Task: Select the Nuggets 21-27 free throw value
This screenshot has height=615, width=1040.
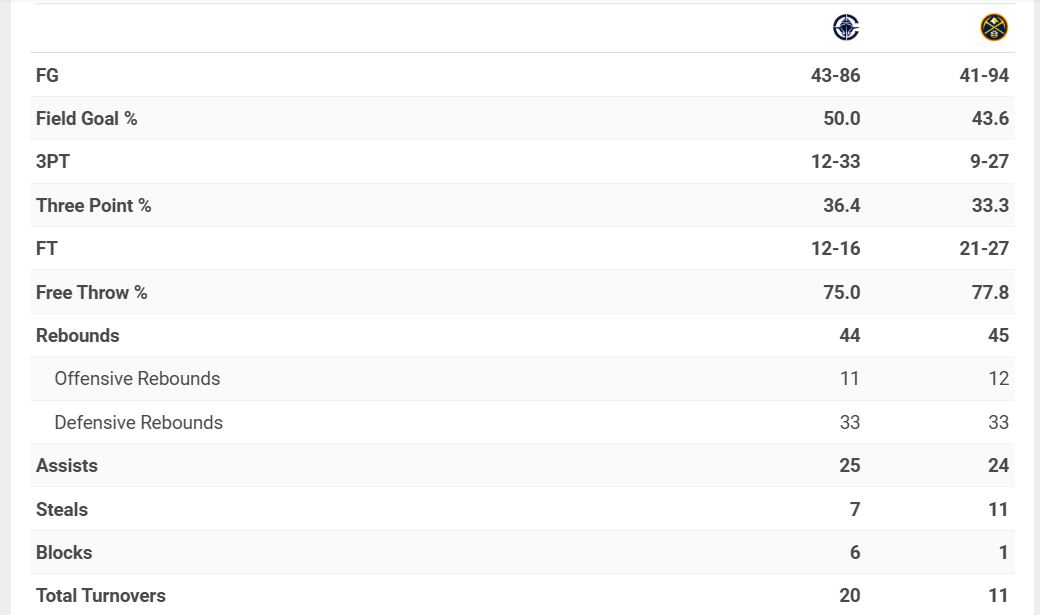Action: coord(984,248)
